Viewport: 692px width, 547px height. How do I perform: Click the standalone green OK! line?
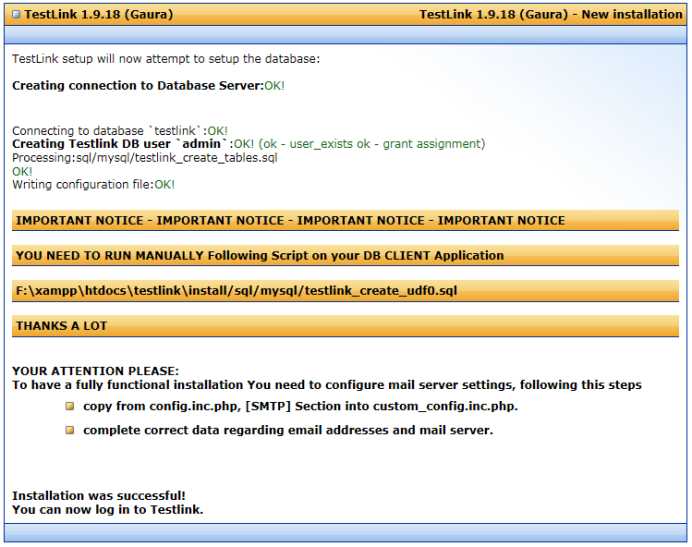coord(22,172)
